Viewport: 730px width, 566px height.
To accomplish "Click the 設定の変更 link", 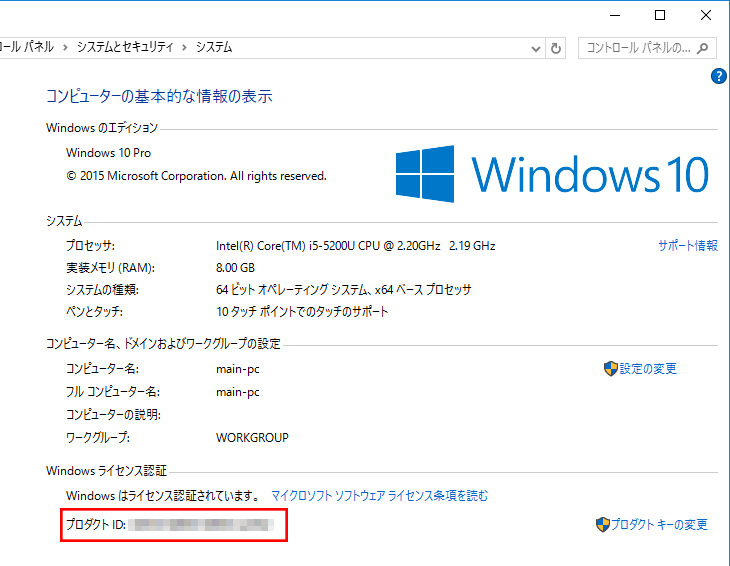I will coord(648,369).
